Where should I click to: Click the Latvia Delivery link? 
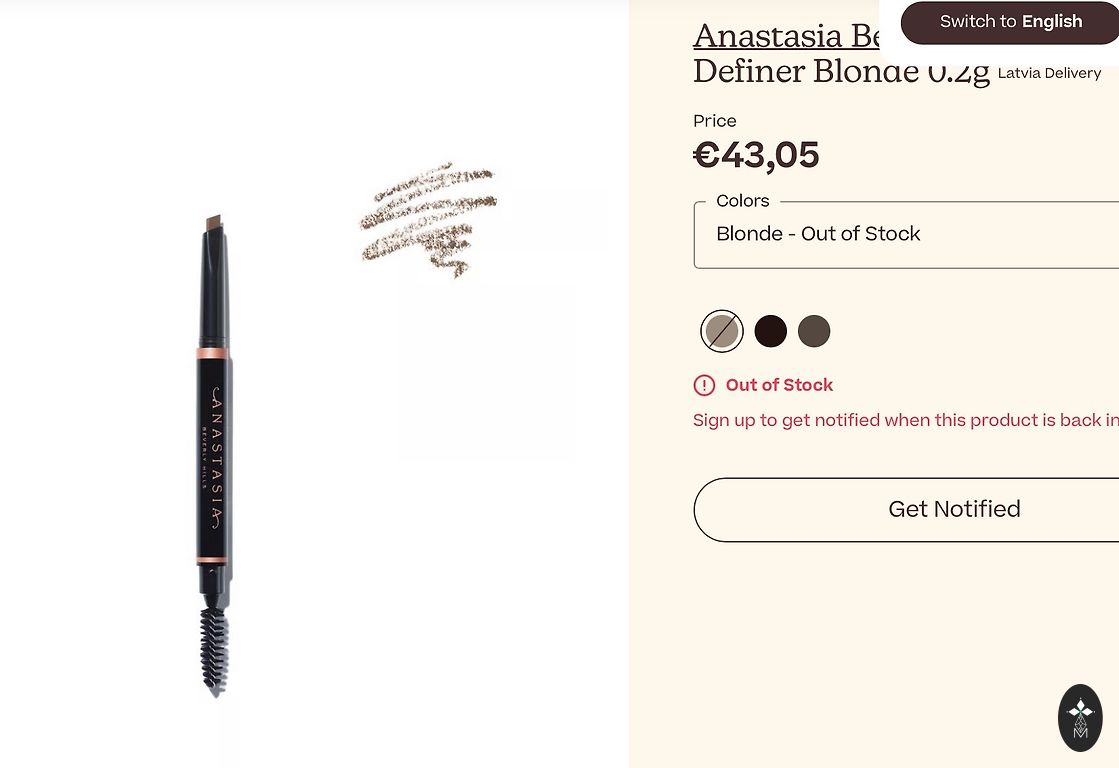pos(1049,73)
